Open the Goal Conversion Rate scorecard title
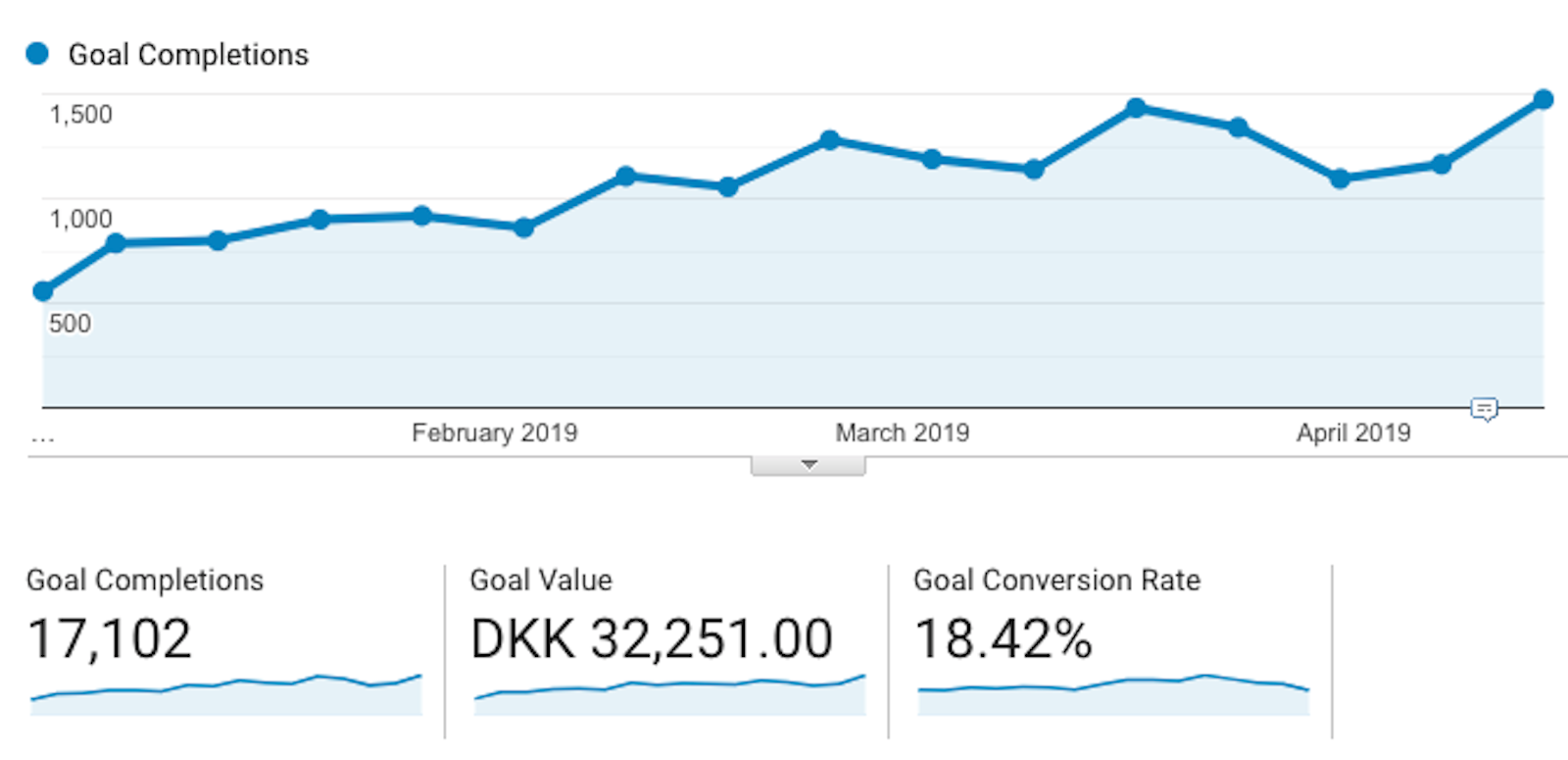The image size is (1568, 760). (1056, 581)
